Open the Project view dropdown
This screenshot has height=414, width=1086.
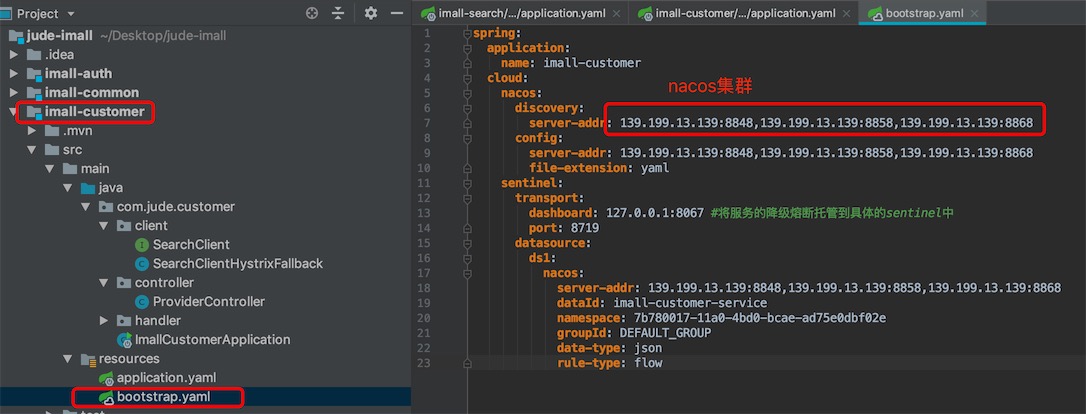71,14
